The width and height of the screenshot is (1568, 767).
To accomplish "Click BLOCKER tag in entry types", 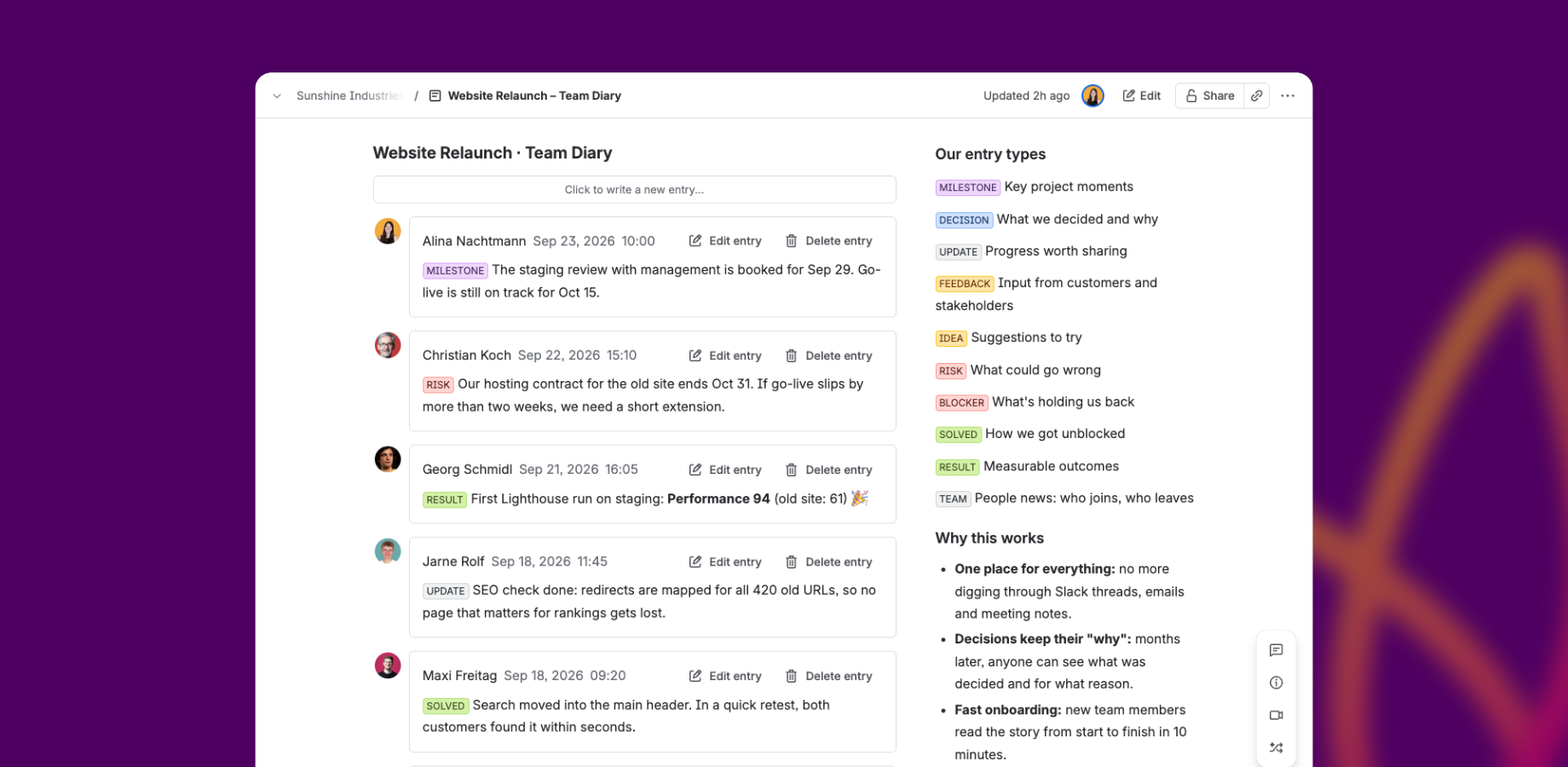I will tap(961, 402).
